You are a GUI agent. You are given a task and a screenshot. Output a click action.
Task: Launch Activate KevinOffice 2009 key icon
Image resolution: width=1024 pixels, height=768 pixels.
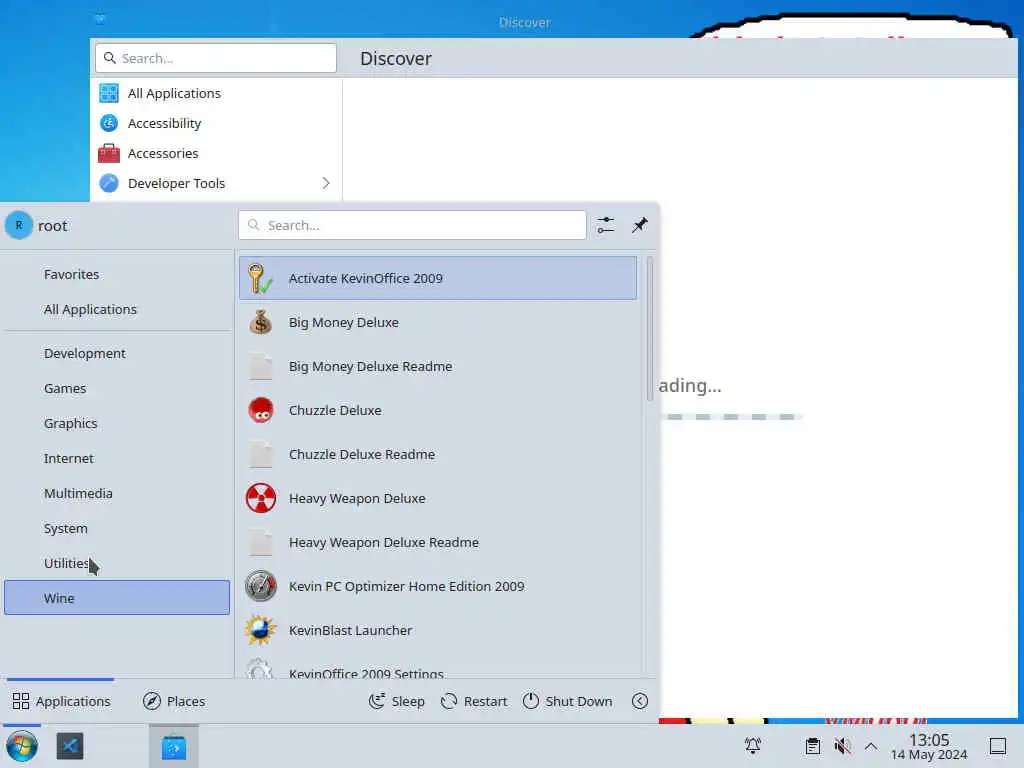pos(260,278)
